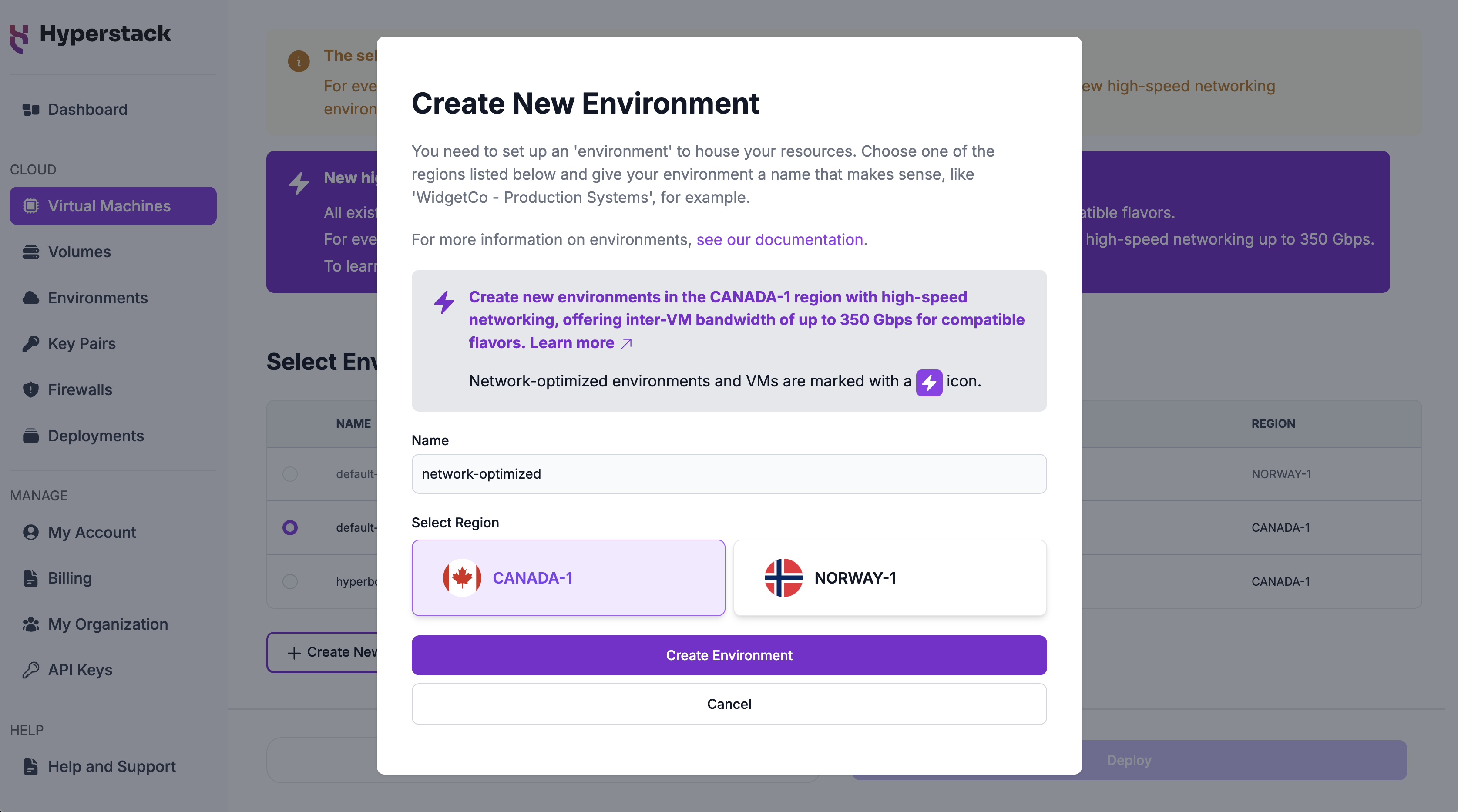1458x812 pixels.
Task: Open the Billing menu item
Action: pyautogui.click(x=69, y=578)
